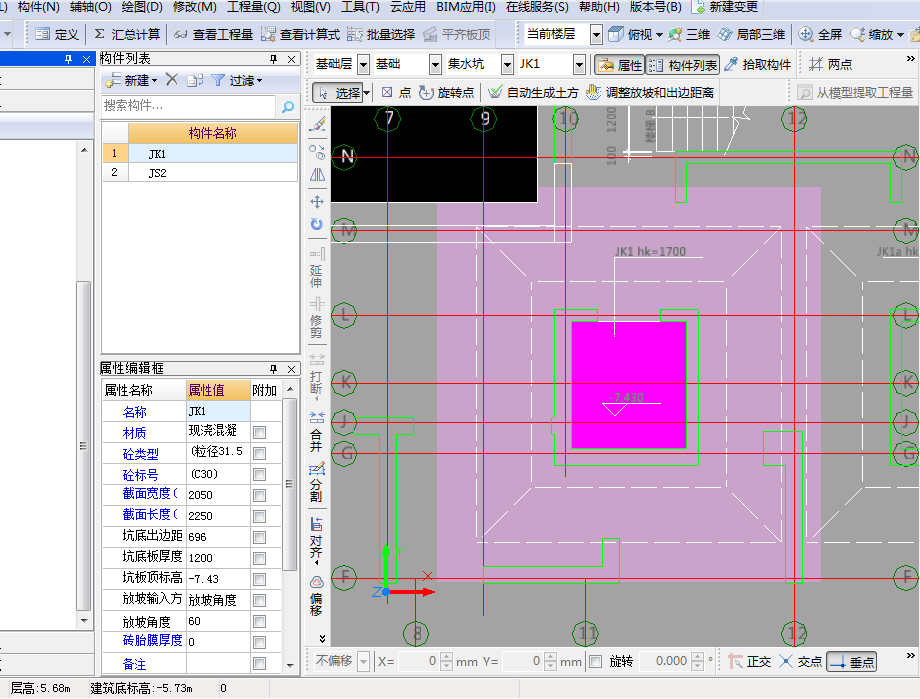Open the 集水坑 component type dropdown
The image size is (920, 699).
click(x=508, y=65)
